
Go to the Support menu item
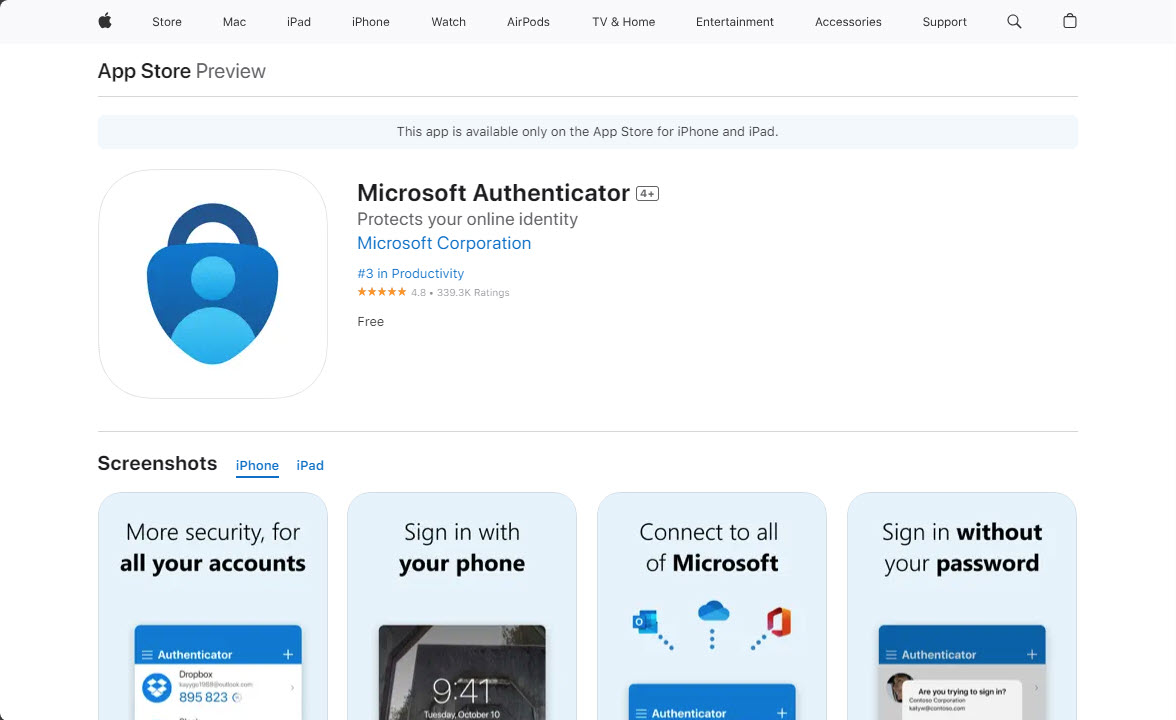click(x=944, y=22)
